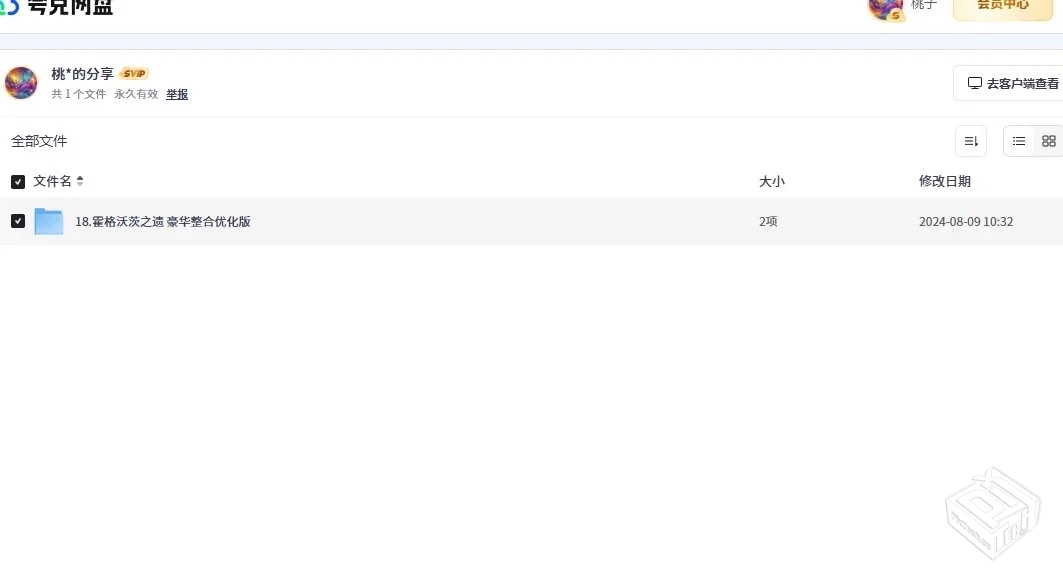Open 18.霍格沃茨之遗 豪华整合优化版 folder name
Viewport: 1063px width, 582px height.
click(x=163, y=222)
